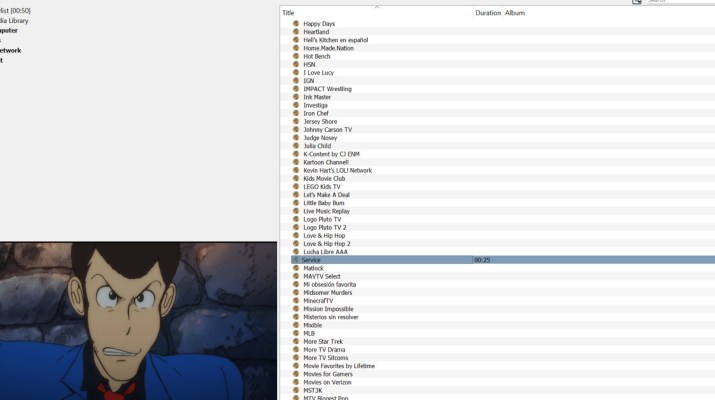Image resolution: width=715 pixels, height=400 pixels.
Task: Select Hell's Kitchen en español entry
Action: click(336, 40)
